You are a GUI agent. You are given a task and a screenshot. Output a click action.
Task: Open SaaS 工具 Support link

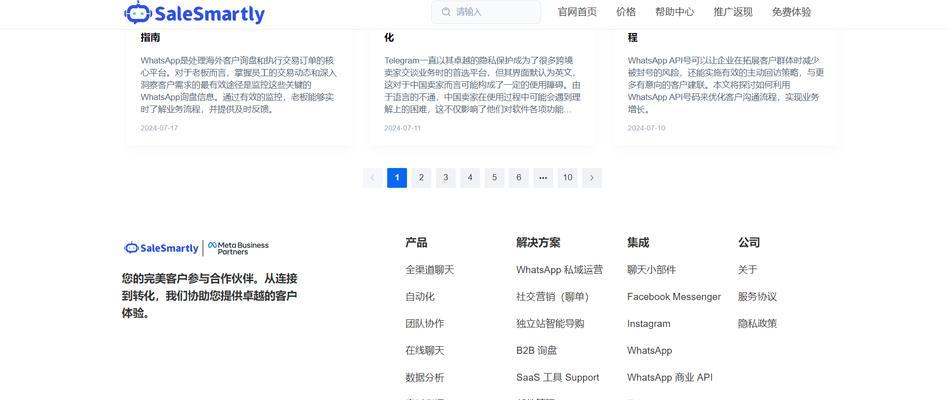(557, 378)
